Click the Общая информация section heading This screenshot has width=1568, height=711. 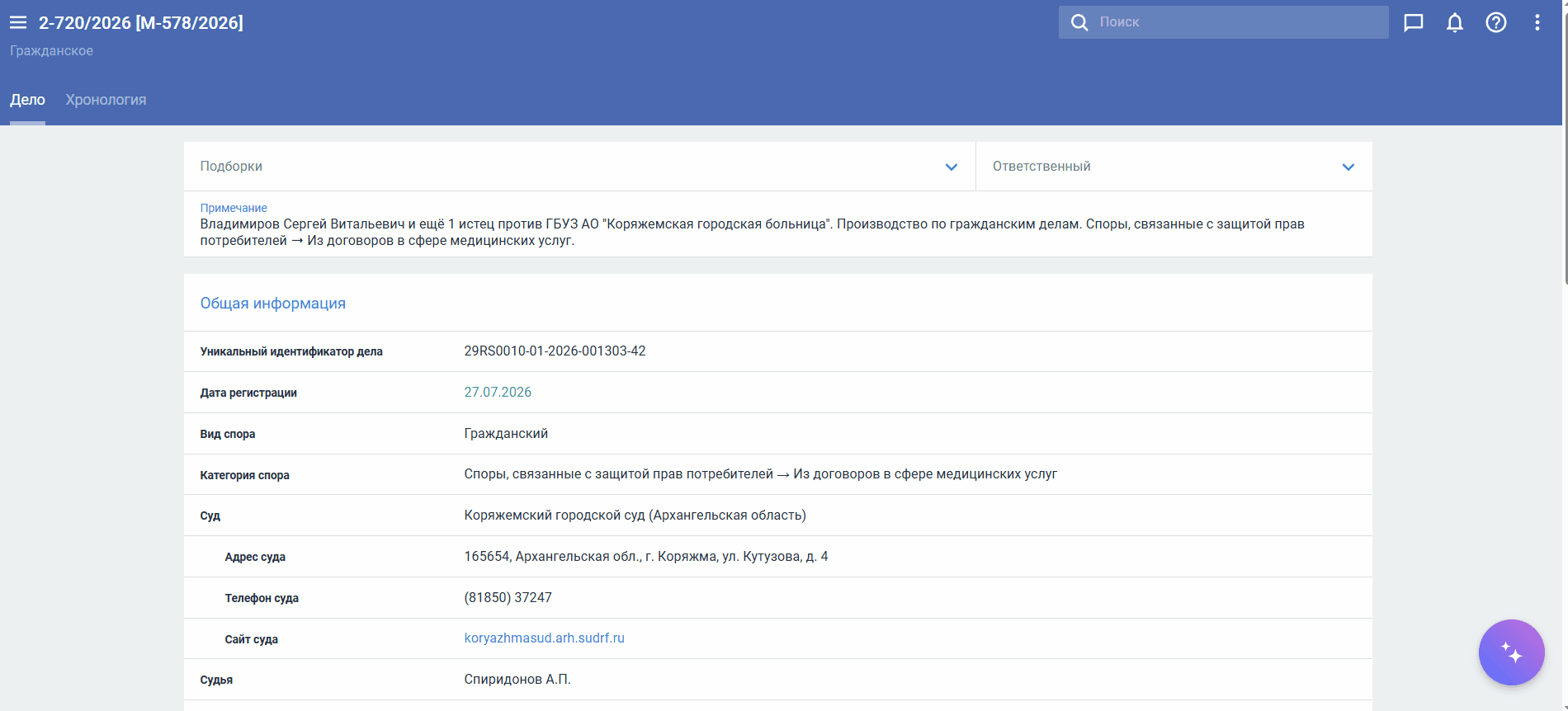pos(273,304)
